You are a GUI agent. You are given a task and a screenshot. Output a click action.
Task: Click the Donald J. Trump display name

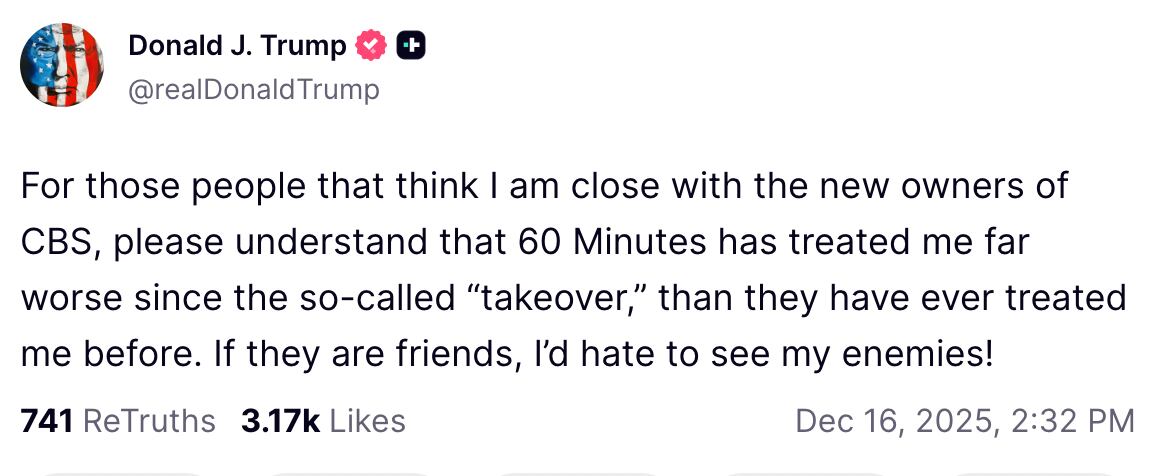coord(237,46)
